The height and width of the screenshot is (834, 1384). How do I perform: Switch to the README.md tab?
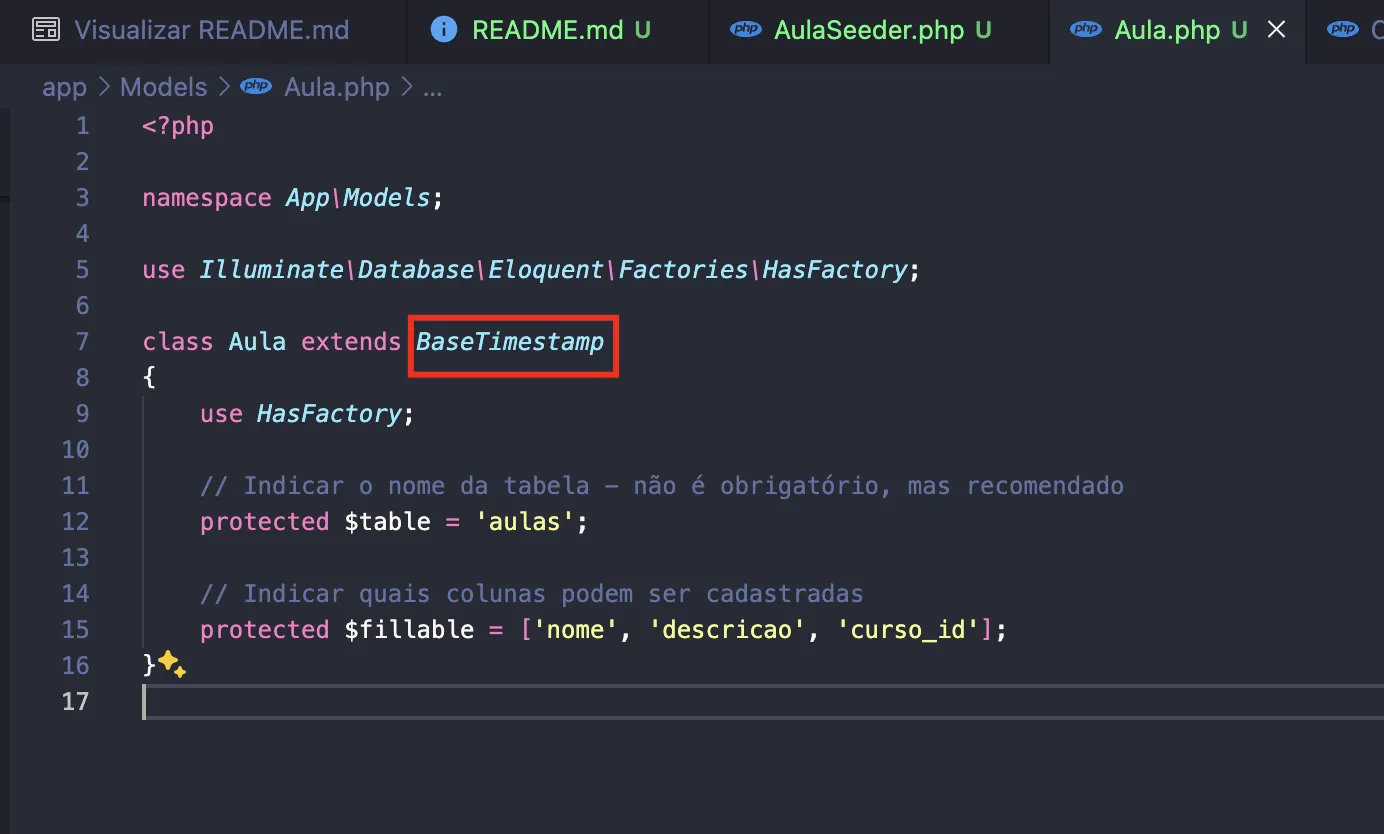[x=547, y=30]
